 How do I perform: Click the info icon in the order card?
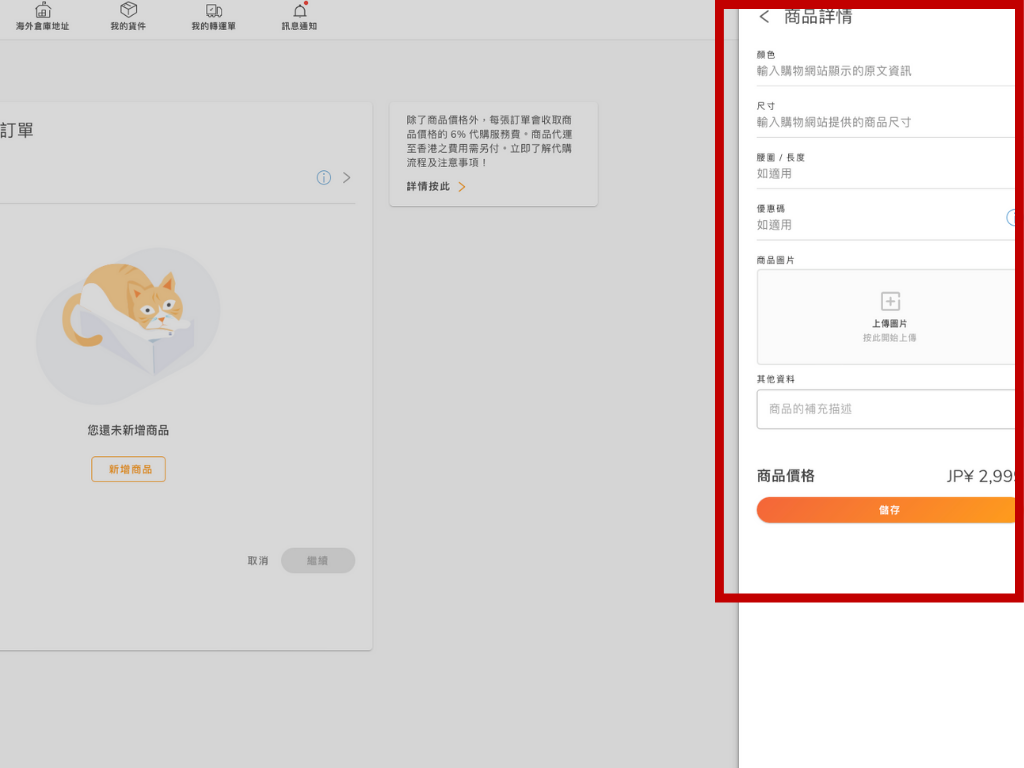point(324,178)
